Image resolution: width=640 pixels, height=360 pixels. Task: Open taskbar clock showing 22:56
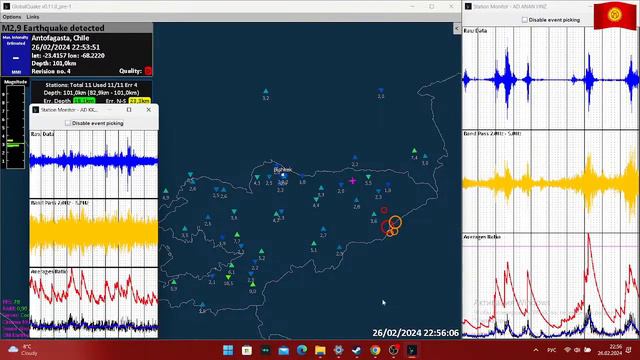(x=610, y=350)
